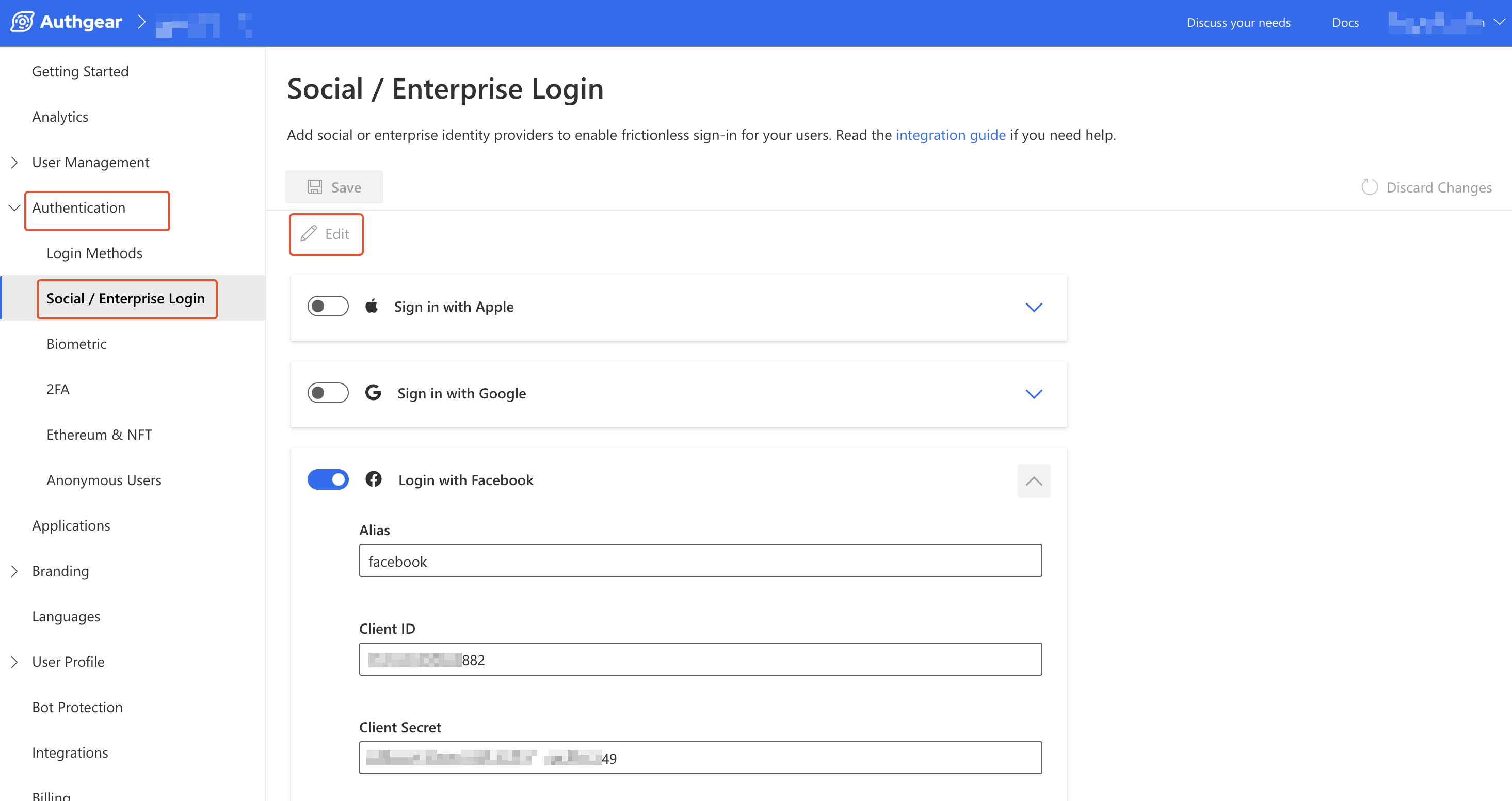Screen dimensions: 1512x801
Task: Click the Facebook logo icon
Action: (373, 479)
